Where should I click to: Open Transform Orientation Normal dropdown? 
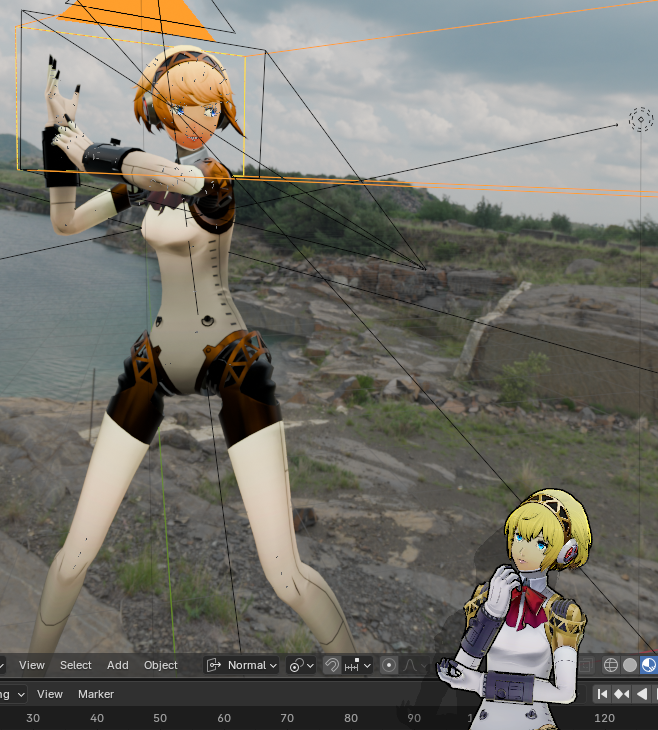[242, 665]
